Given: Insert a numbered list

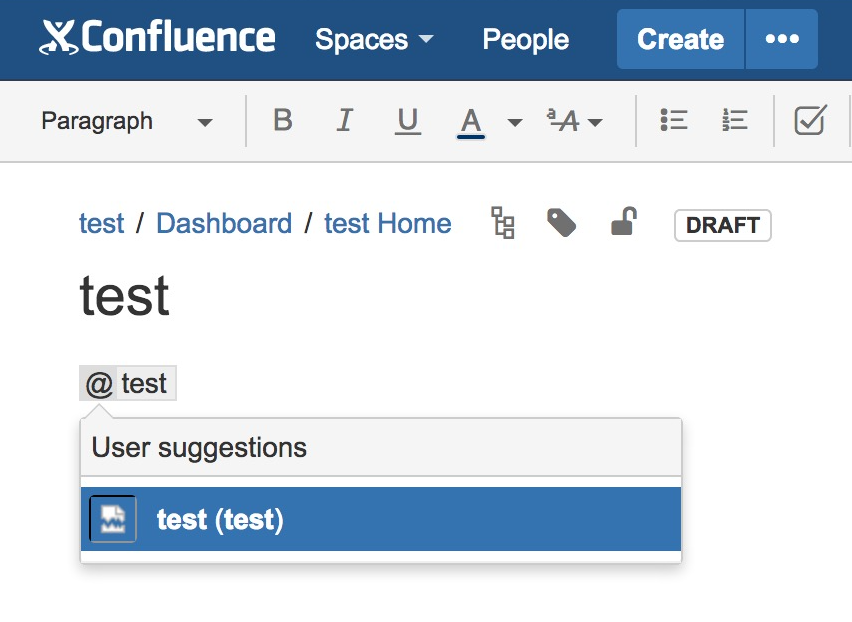Looking at the screenshot, I should click(735, 121).
